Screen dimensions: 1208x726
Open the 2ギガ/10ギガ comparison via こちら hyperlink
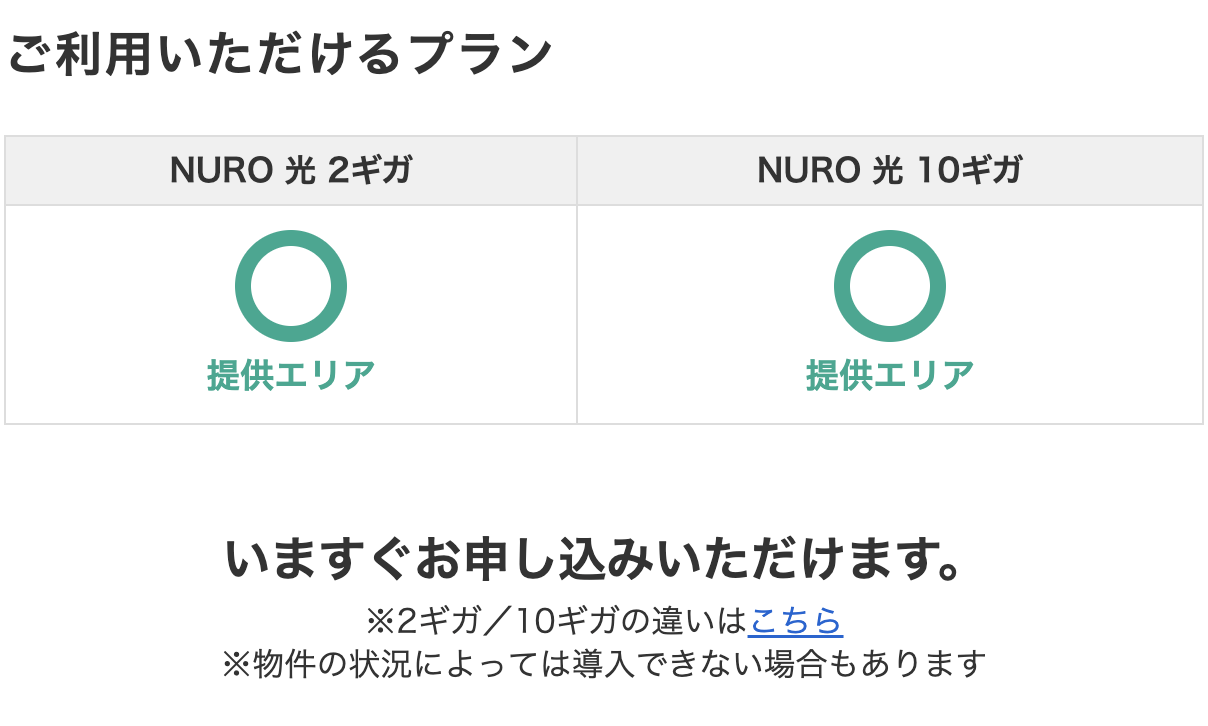(797, 621)
